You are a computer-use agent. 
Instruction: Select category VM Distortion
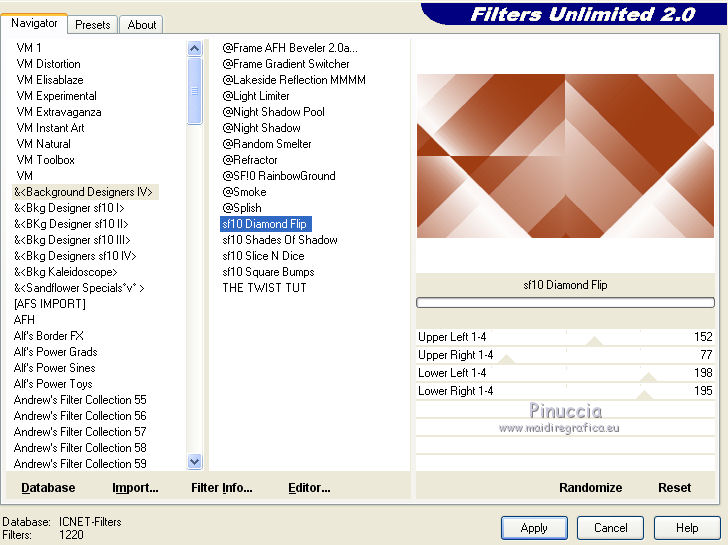click(48, 64)
